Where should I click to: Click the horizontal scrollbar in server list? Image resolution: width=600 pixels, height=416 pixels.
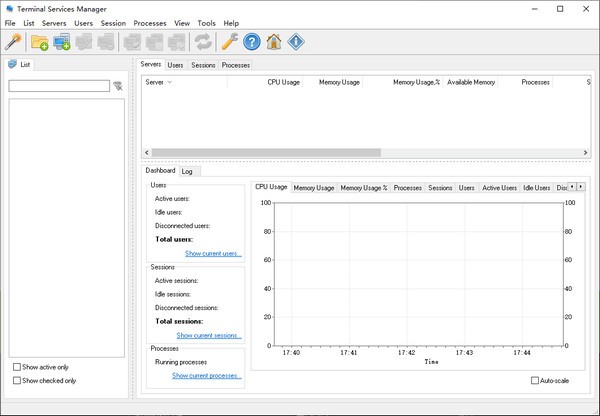(266, 152)
